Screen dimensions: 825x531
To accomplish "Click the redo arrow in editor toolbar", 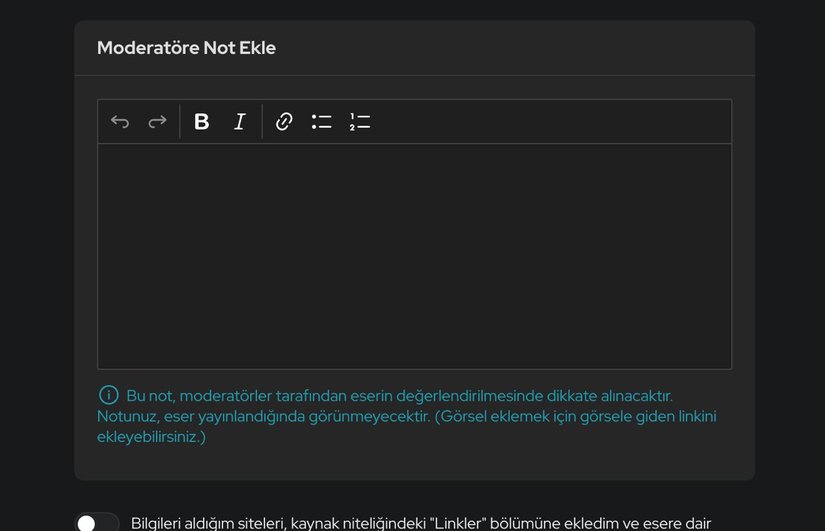I will coord(157,122).
